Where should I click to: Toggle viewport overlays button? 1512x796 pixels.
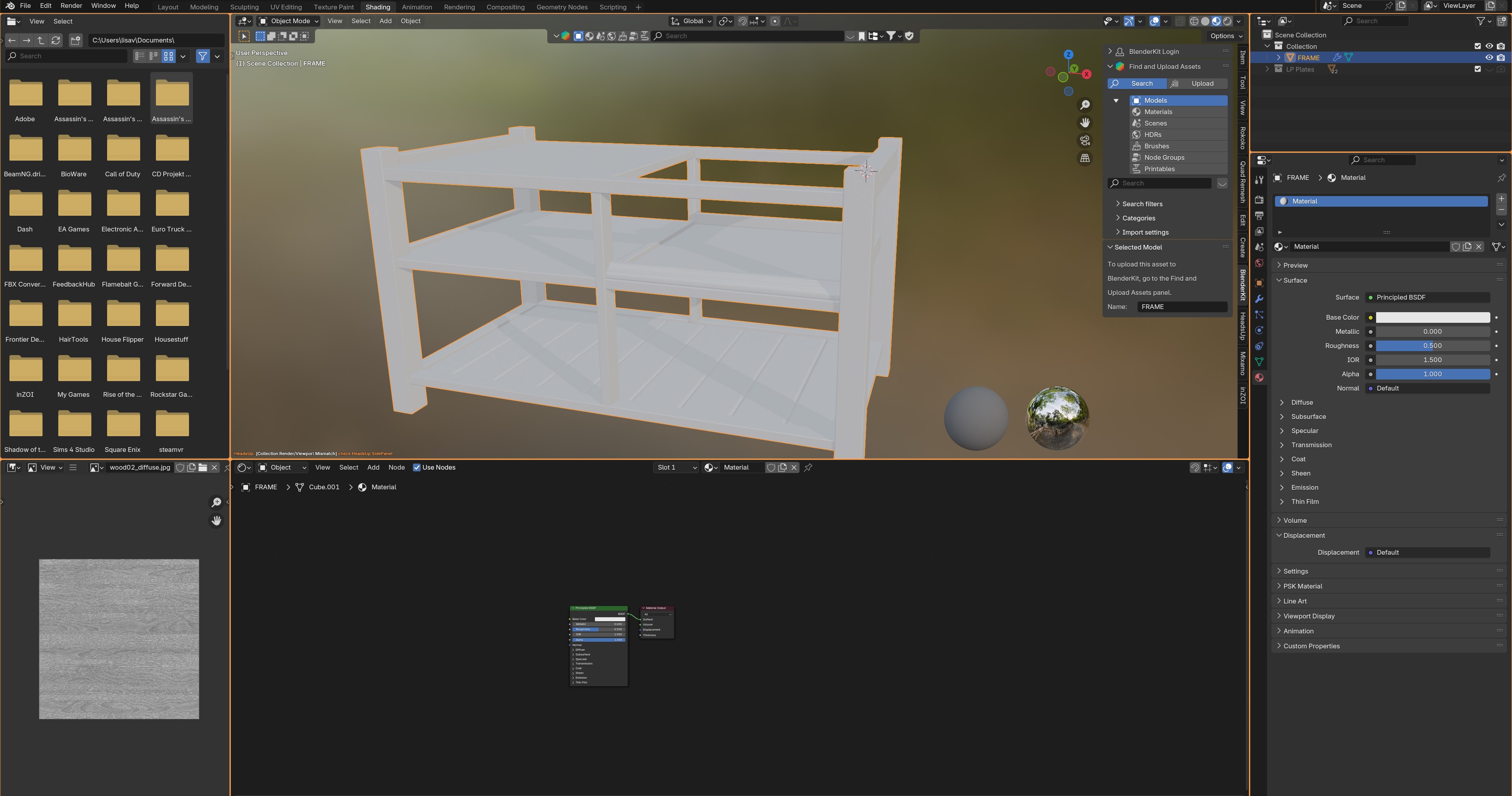pyautogui.click(x=1154, y=21)
